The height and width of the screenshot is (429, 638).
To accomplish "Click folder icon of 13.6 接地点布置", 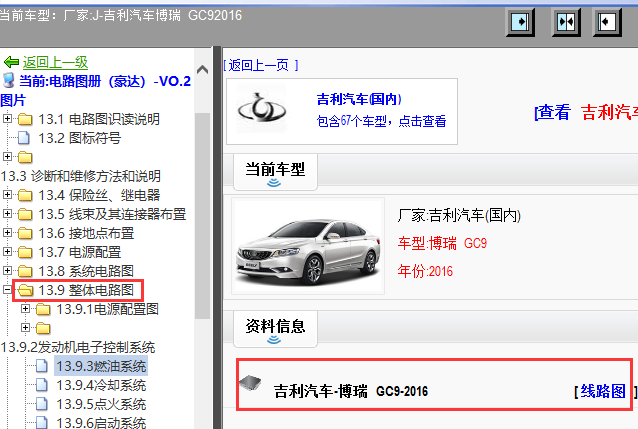I will click(x=25, y=233).
